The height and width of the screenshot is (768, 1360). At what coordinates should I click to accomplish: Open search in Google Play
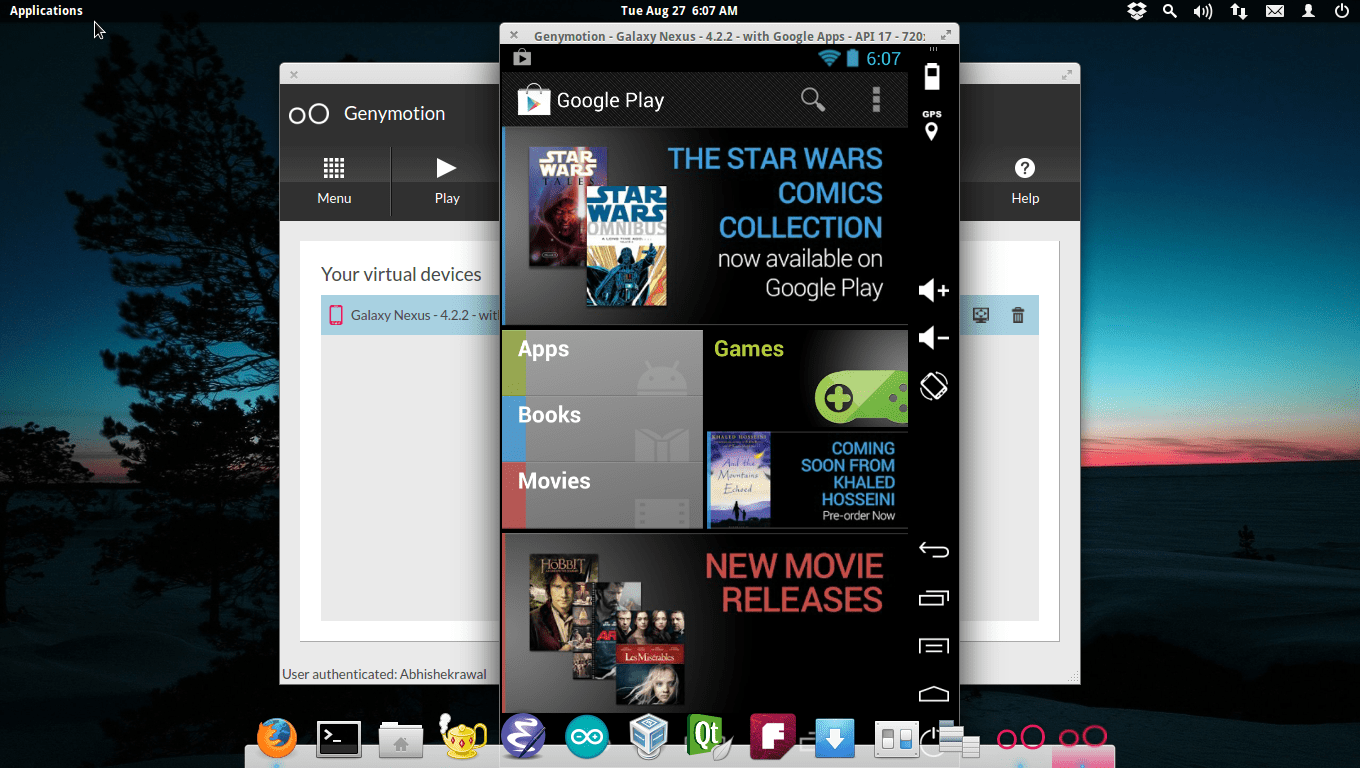pyautogui.click(x=813, y=100)
